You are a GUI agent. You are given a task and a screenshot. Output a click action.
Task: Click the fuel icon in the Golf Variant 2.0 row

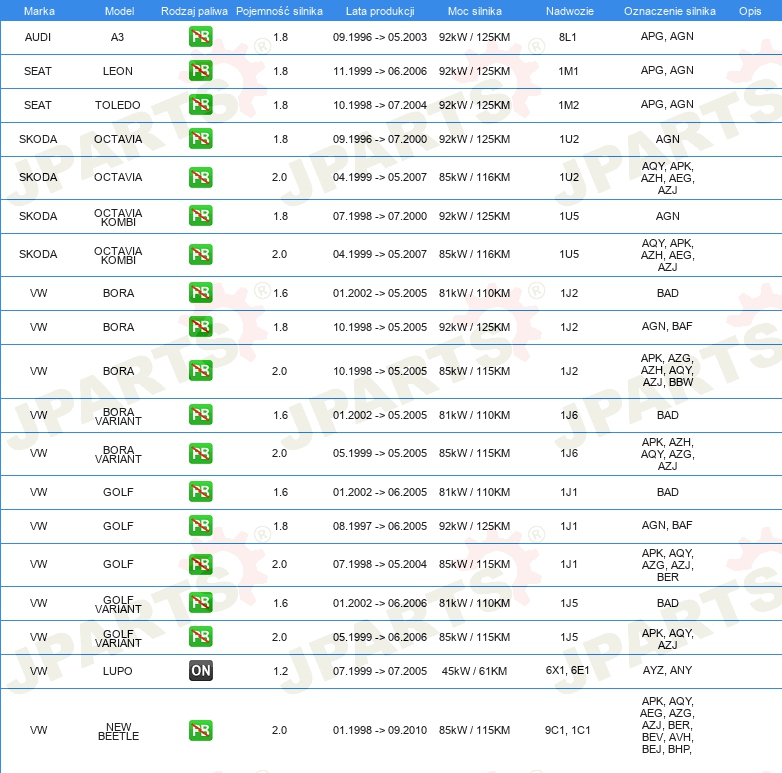coord(200,637)
